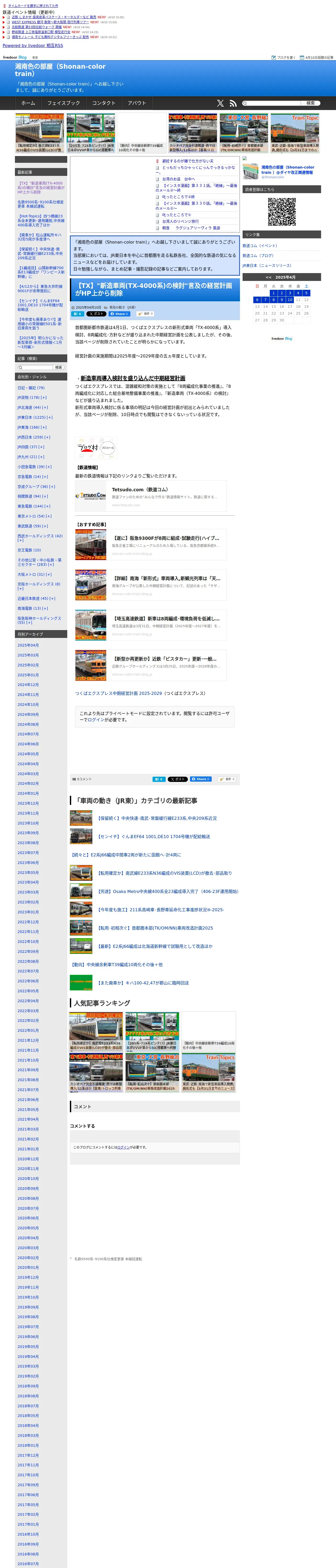Click the ログイン link in private mode notice
Viewport: 336px width, 1568px height.
(x=96, y=720)
